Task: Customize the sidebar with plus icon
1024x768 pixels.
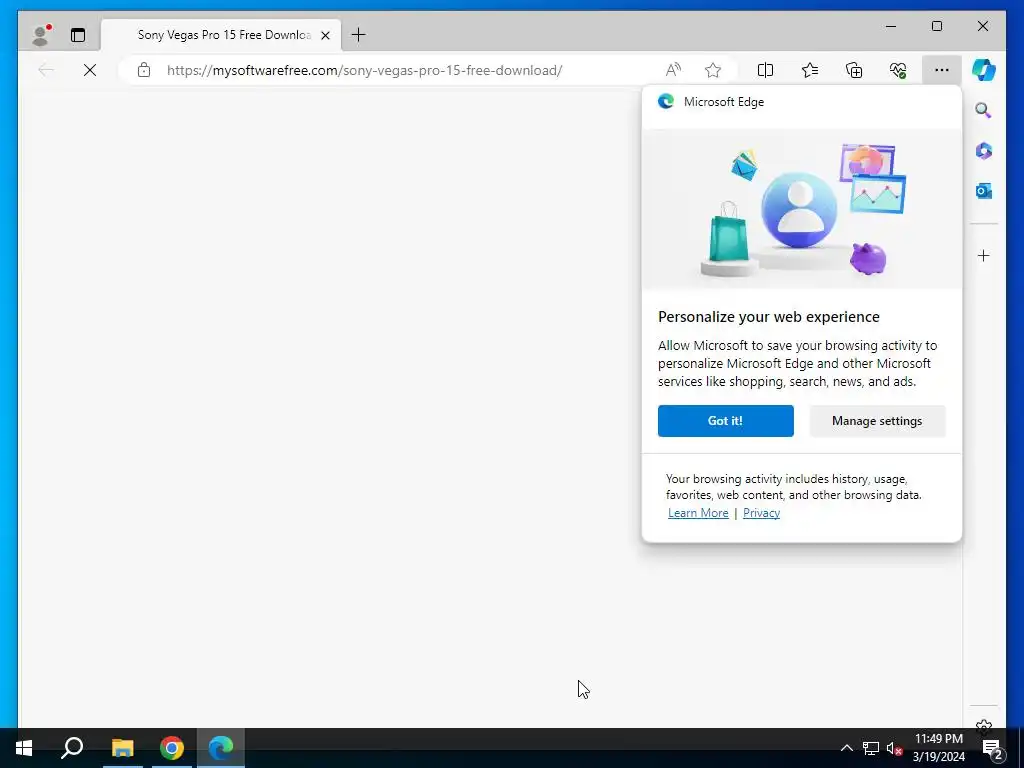Action: (x=984, y=255)
